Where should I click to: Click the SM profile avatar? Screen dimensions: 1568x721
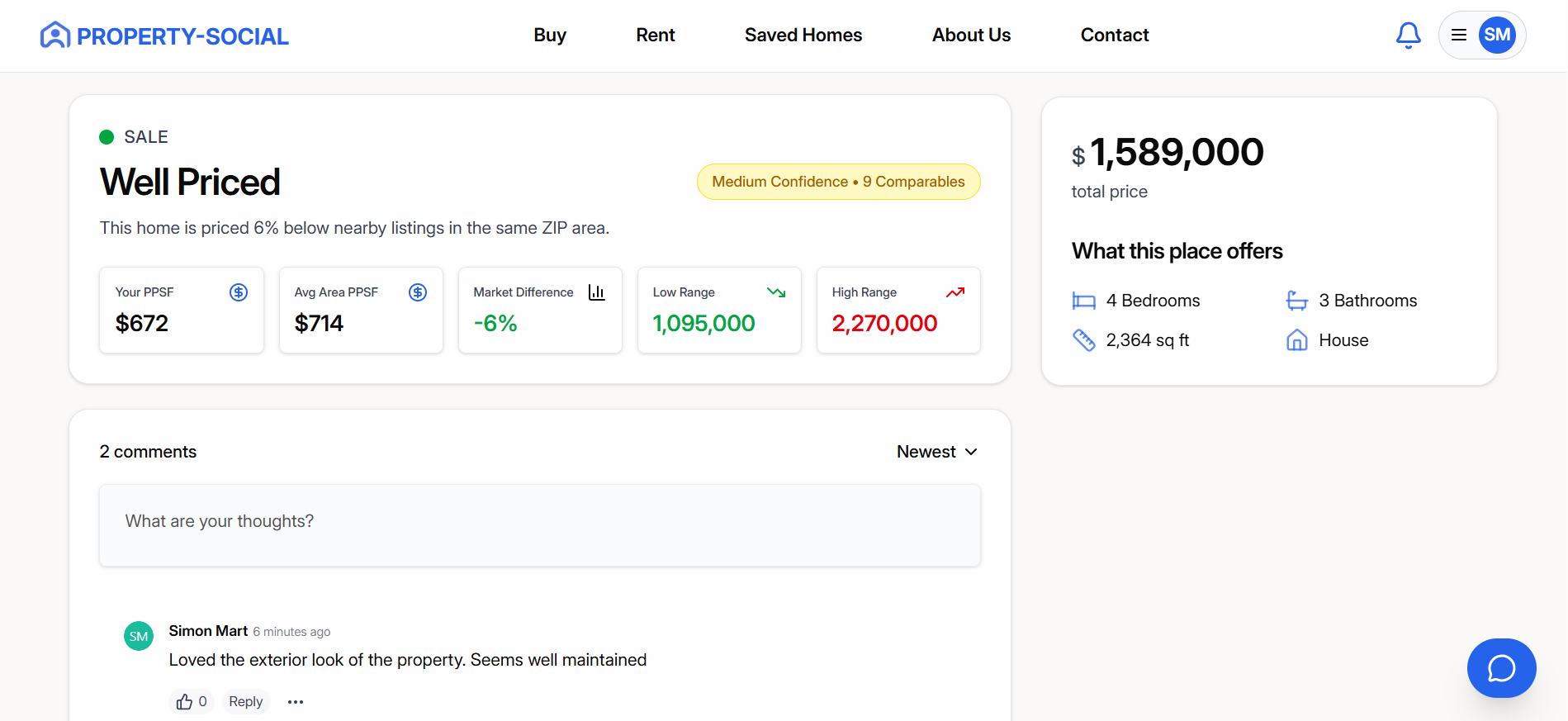1497,36
